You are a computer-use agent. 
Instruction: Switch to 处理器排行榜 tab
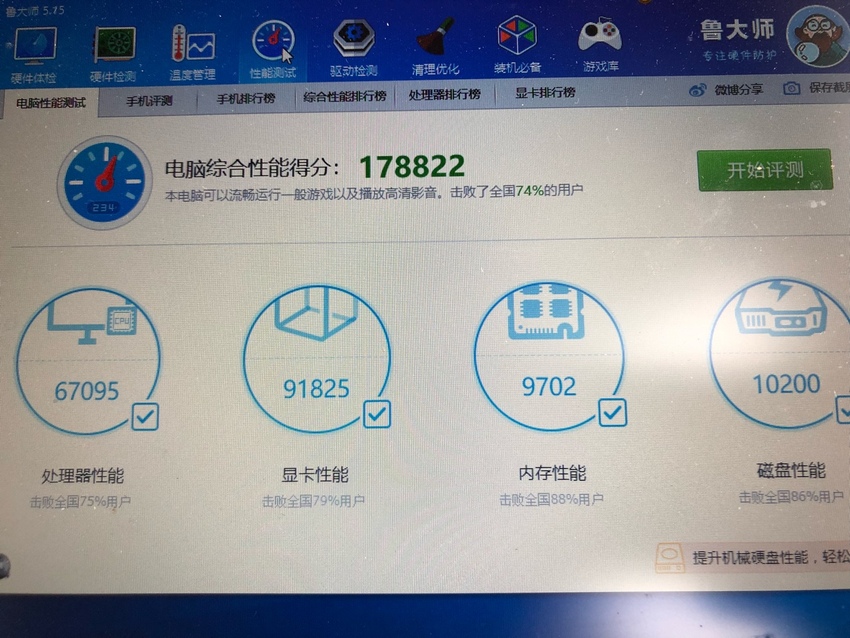coord(445,94)
